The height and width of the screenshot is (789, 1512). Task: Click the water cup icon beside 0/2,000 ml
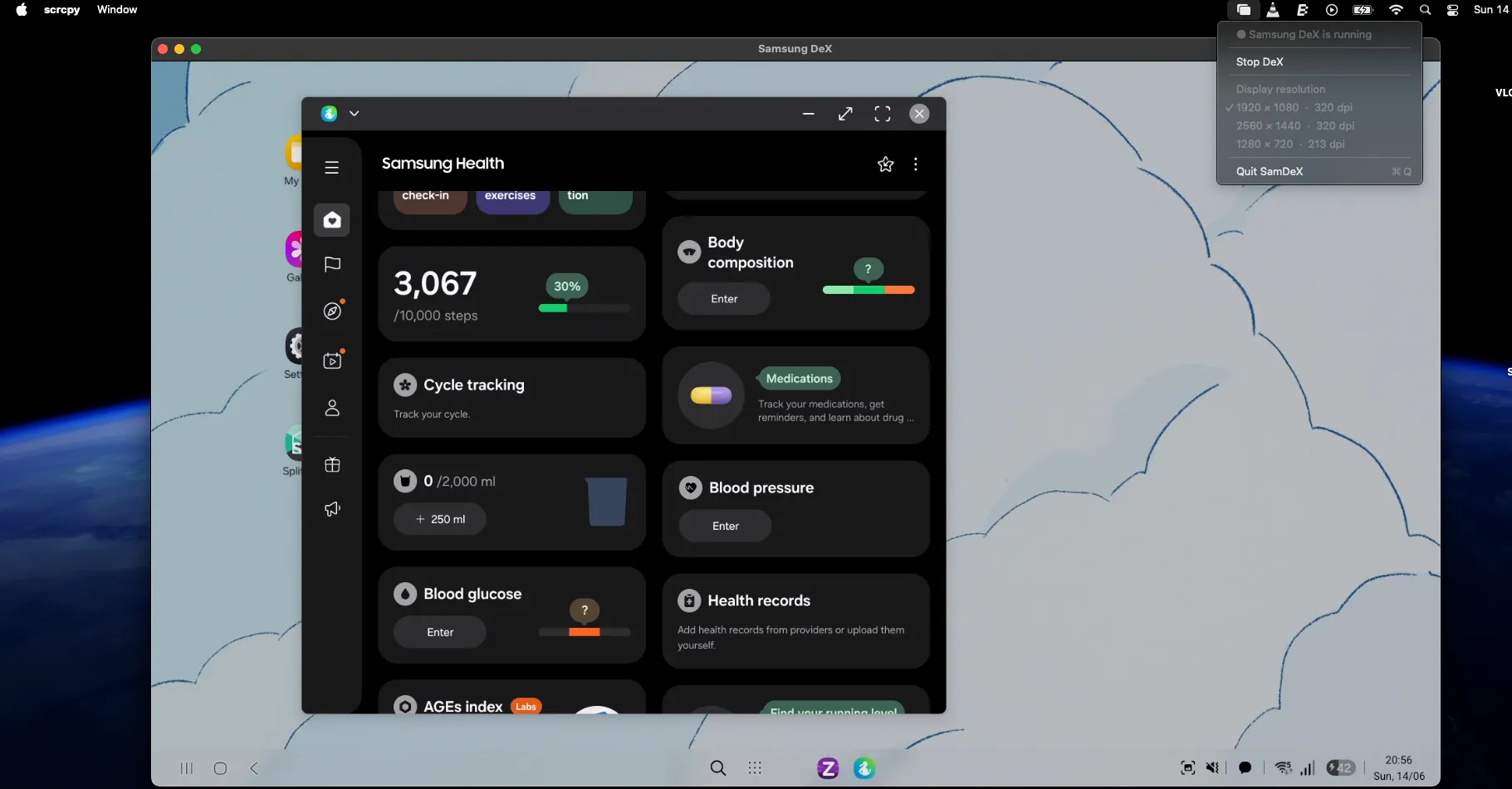click(x=405, y=481)
